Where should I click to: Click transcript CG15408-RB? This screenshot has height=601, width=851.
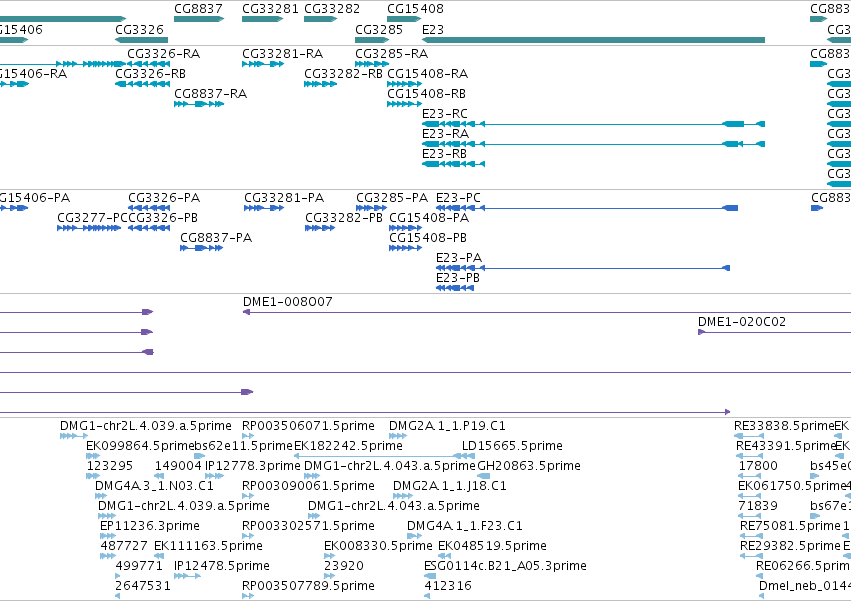pyautogui.click(x=404, y=104)
